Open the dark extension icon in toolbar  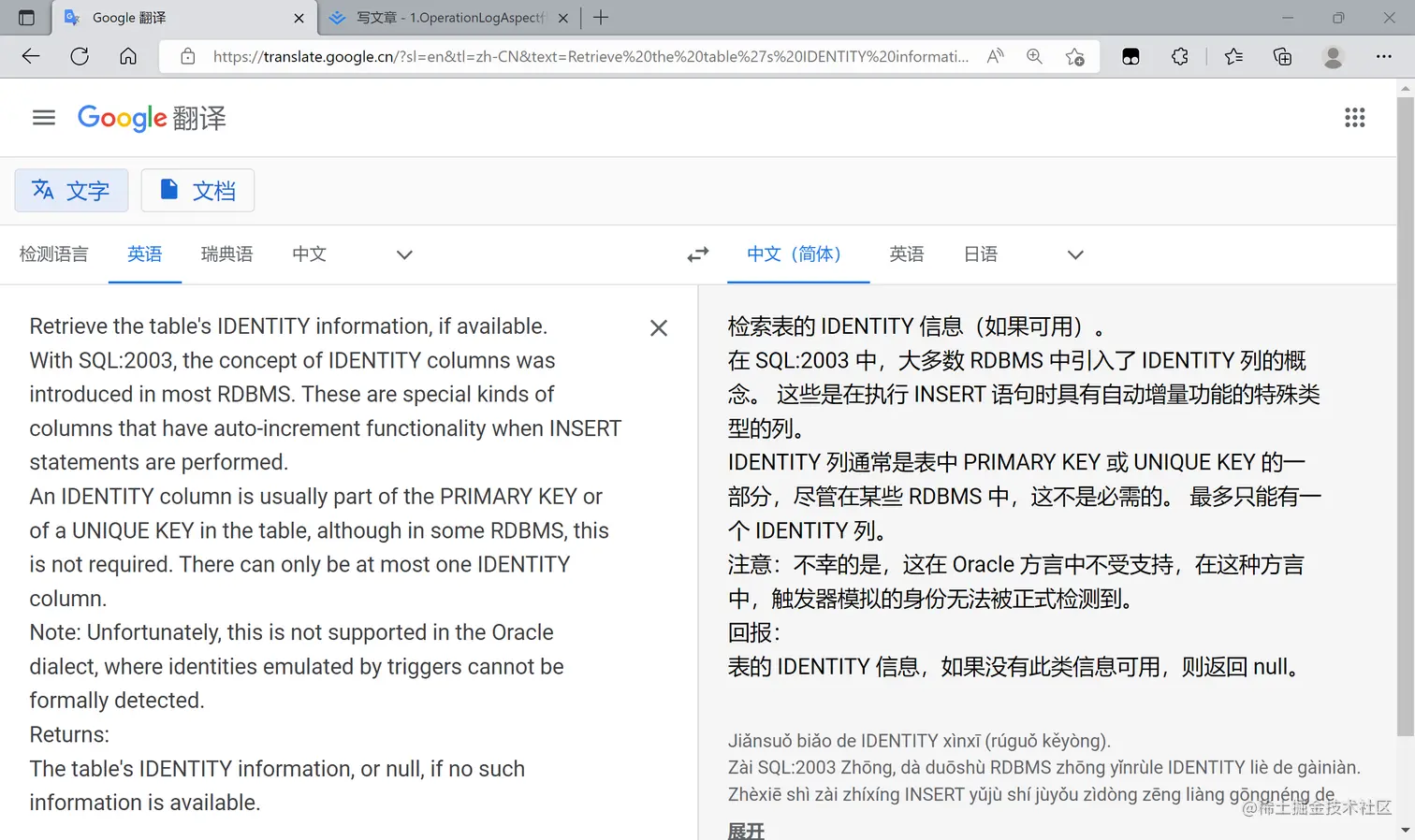point(1131,56)
